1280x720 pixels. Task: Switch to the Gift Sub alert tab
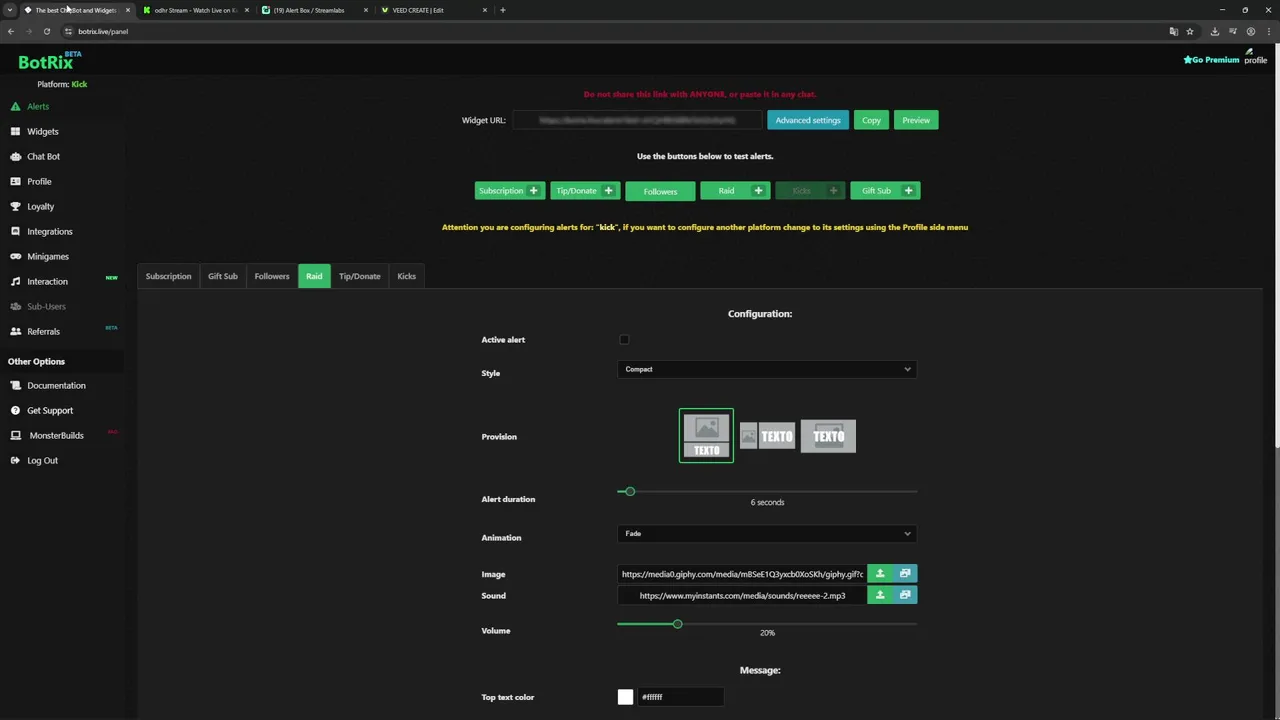click(222, 277)
